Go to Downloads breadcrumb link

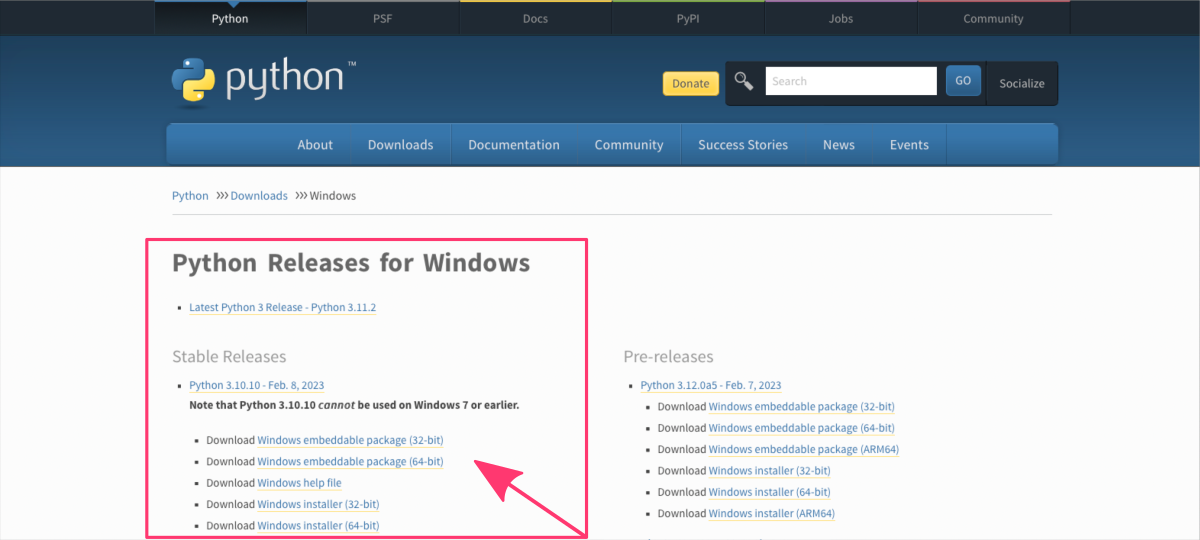259,196
